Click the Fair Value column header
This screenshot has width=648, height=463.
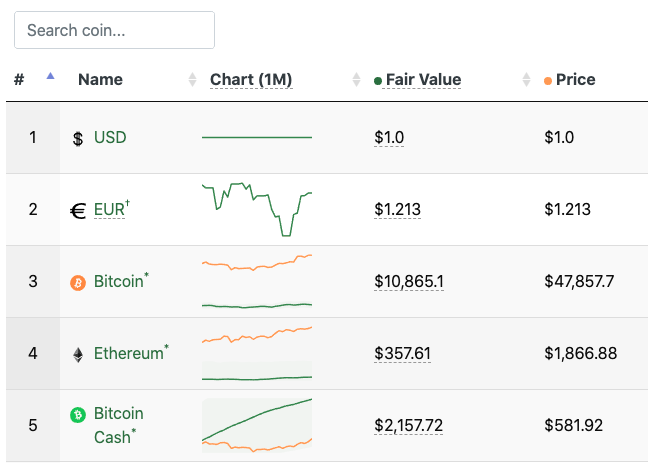(424, 79)
